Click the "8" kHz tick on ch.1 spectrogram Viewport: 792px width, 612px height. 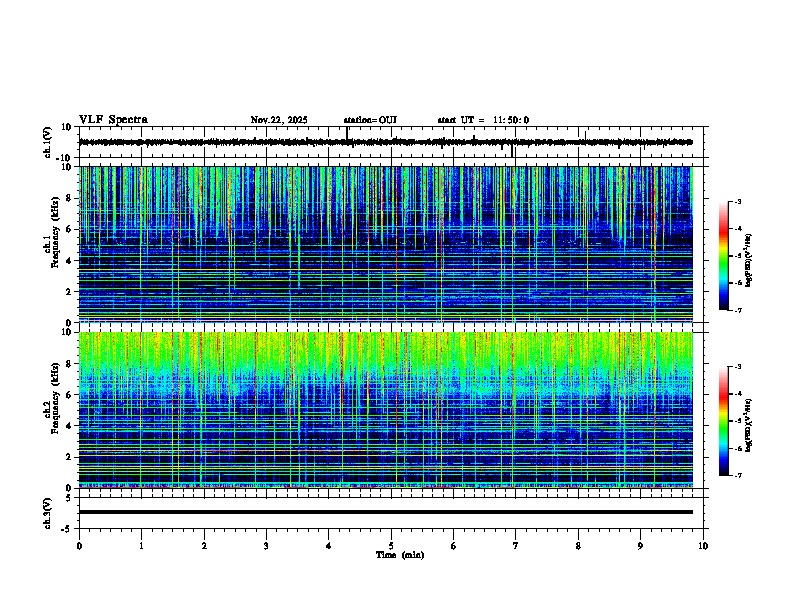point(69,198)
